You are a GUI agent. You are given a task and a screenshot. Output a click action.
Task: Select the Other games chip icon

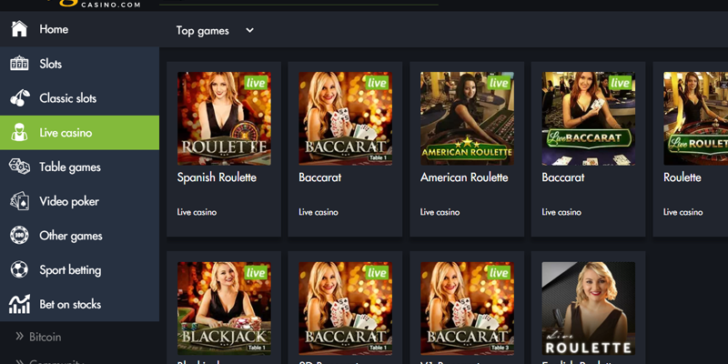coord(19,235)
